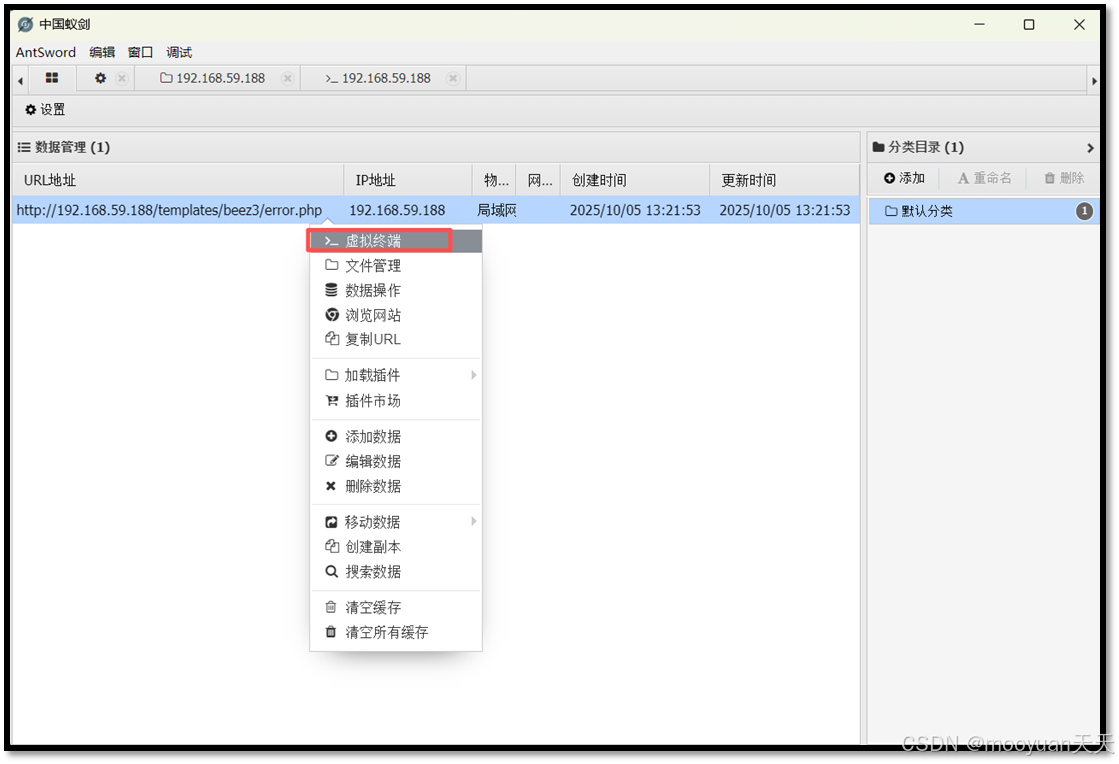Select 复制URL in the context menu

tap(396, 340)
